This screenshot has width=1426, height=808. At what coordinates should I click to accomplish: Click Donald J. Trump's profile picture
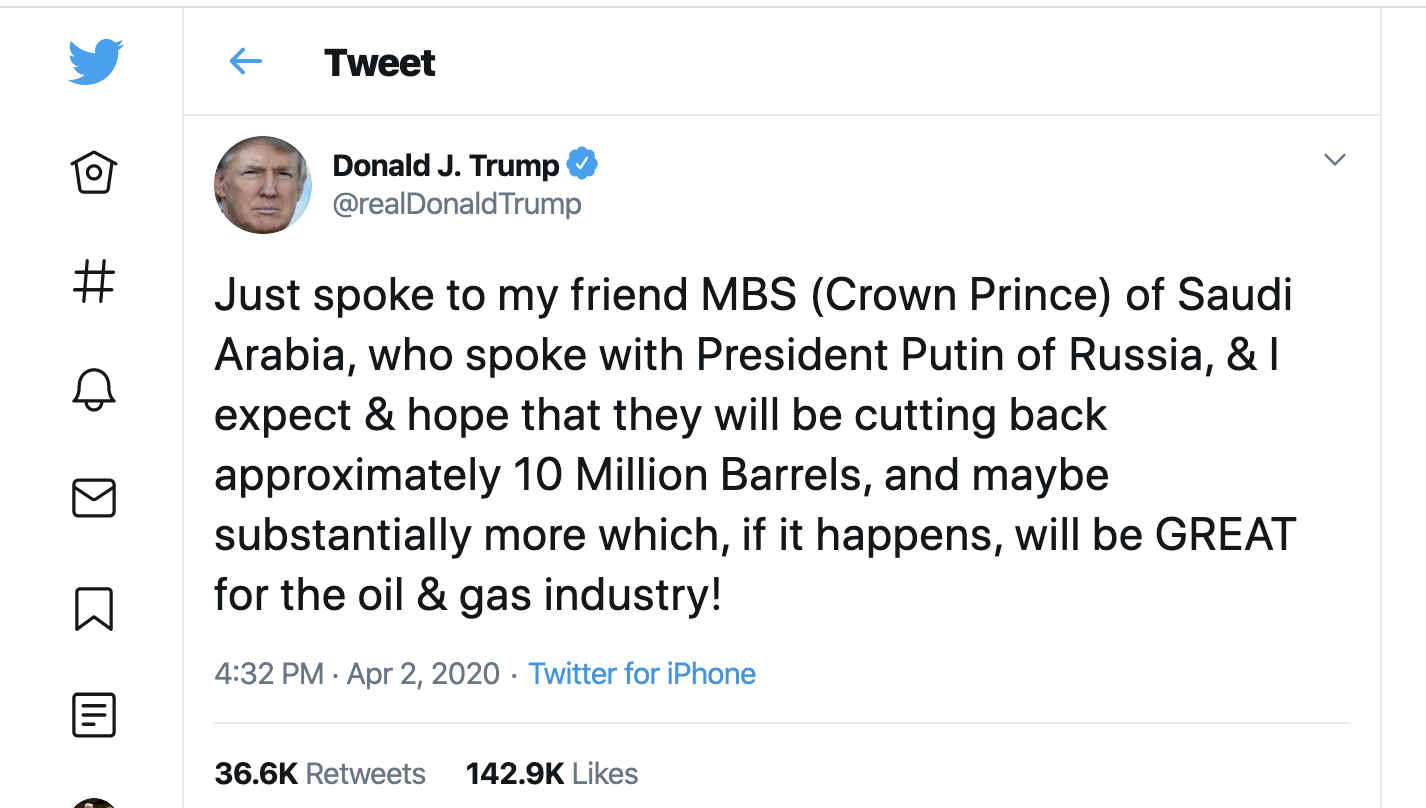(x=262, y=185)
